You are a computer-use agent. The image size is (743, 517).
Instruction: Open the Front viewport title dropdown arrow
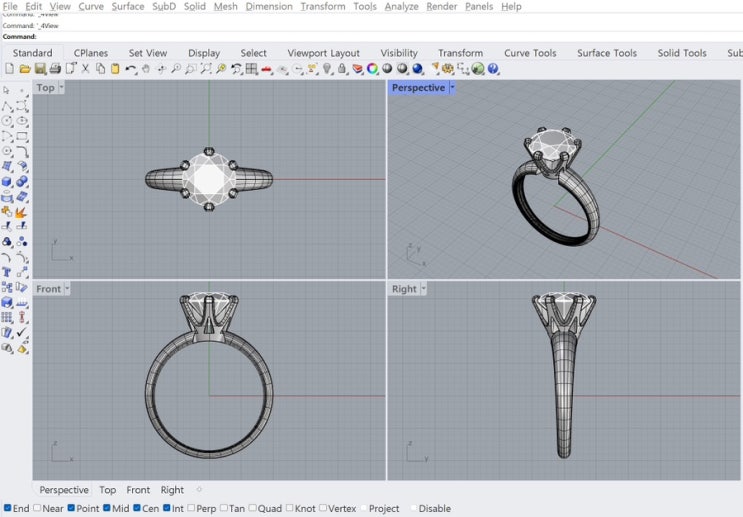click(67, 289)
